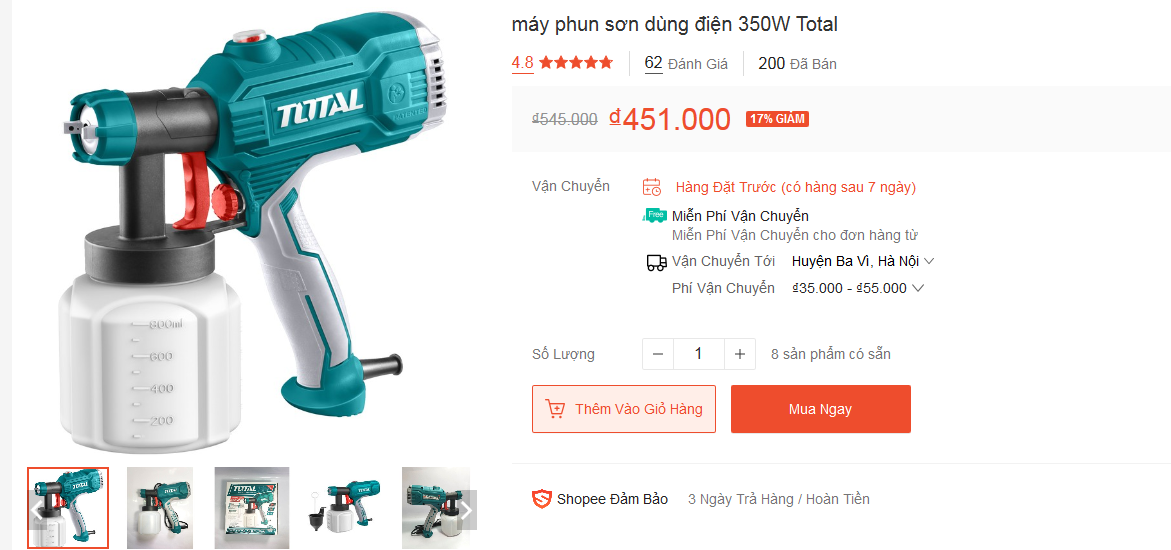Select the packaged box product thumbnail

click(x=252, y=508)
